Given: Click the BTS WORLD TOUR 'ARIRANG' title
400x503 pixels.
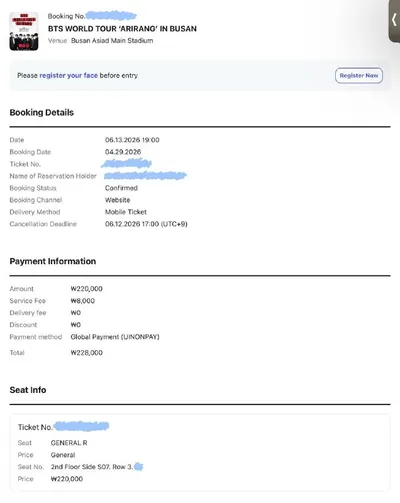Looking at the screenshot, I should coord(122,29).
